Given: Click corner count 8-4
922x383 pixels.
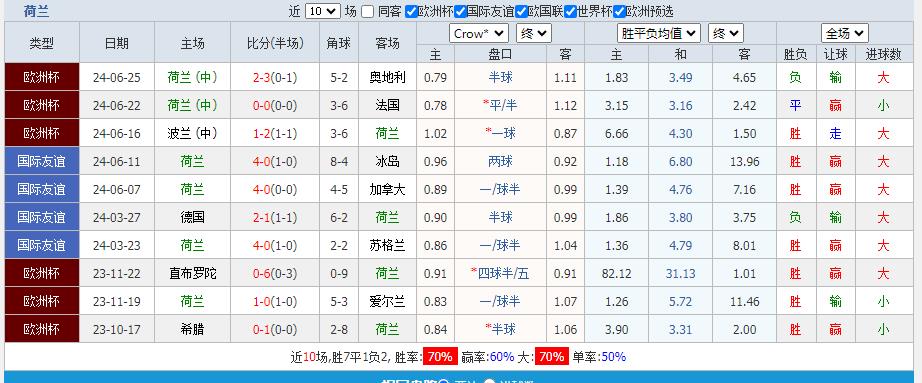Looking at the screenshot, I should pos(339,162).
